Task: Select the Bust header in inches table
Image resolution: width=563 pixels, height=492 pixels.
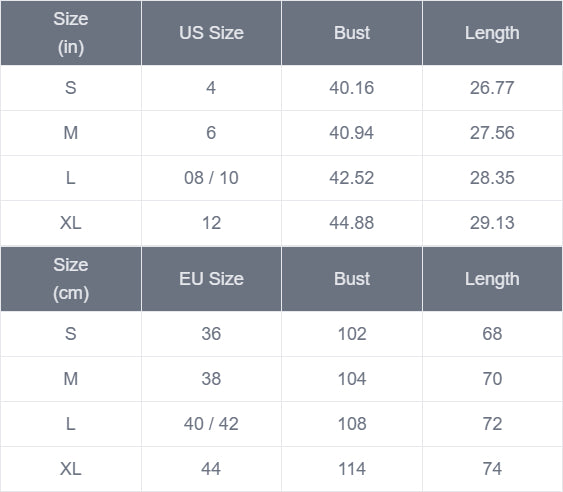Action: [352, 33]
